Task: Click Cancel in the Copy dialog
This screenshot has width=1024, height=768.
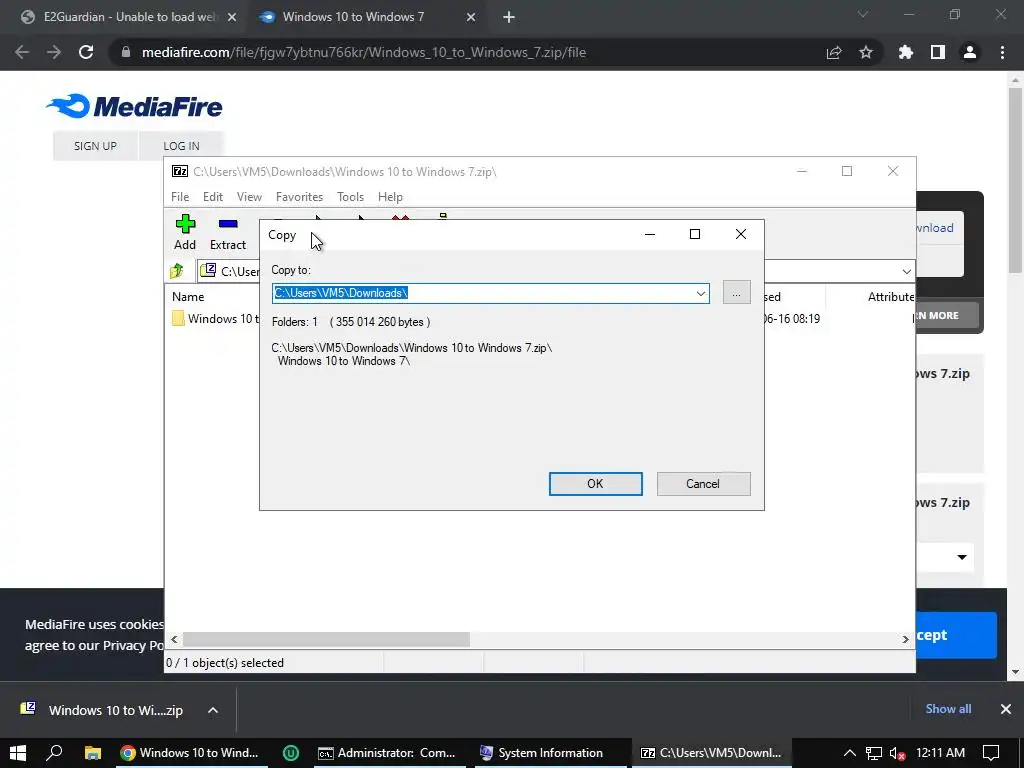Action: [x=703, y=484]
